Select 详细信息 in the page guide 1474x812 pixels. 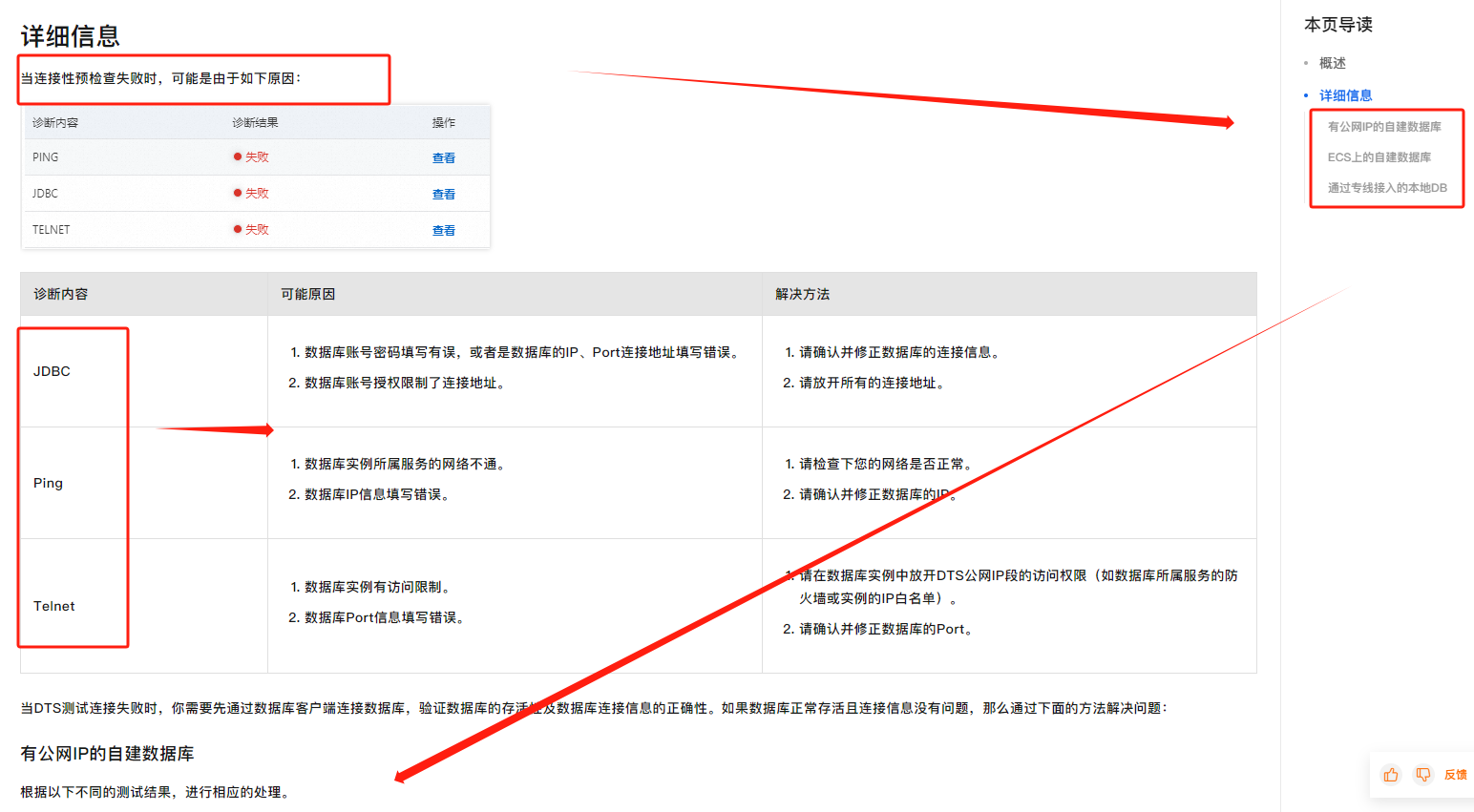pos(1345,95)
